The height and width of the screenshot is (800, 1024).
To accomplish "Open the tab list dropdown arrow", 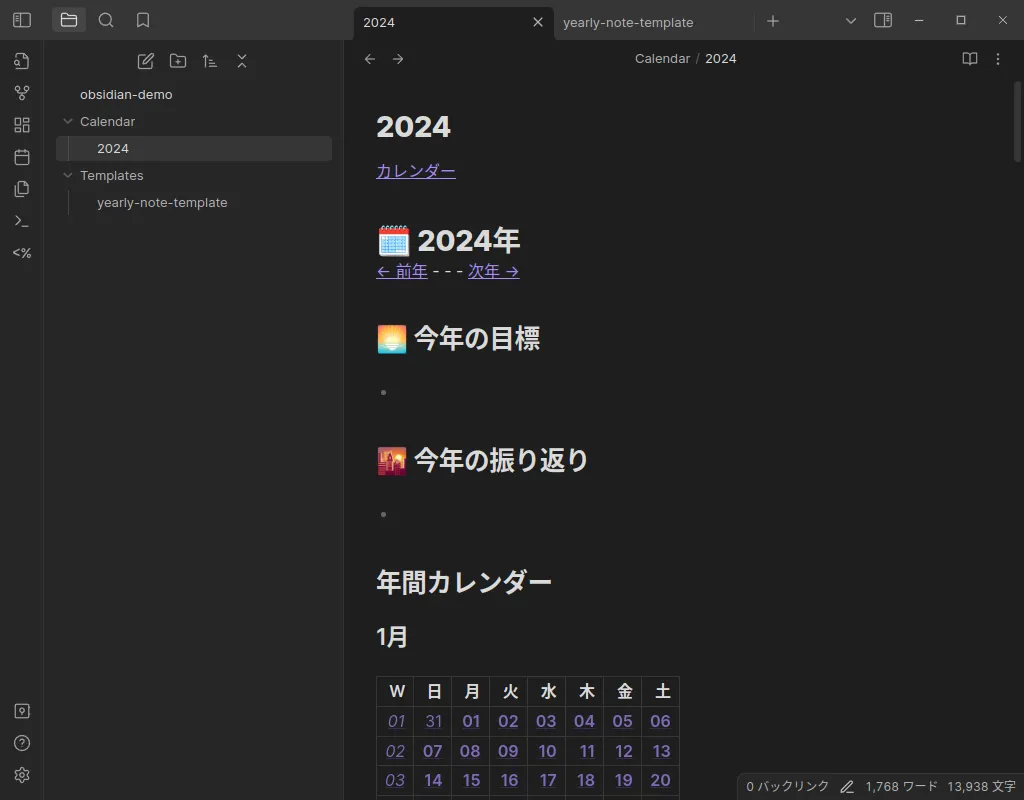I will click(x=851, y=21).
